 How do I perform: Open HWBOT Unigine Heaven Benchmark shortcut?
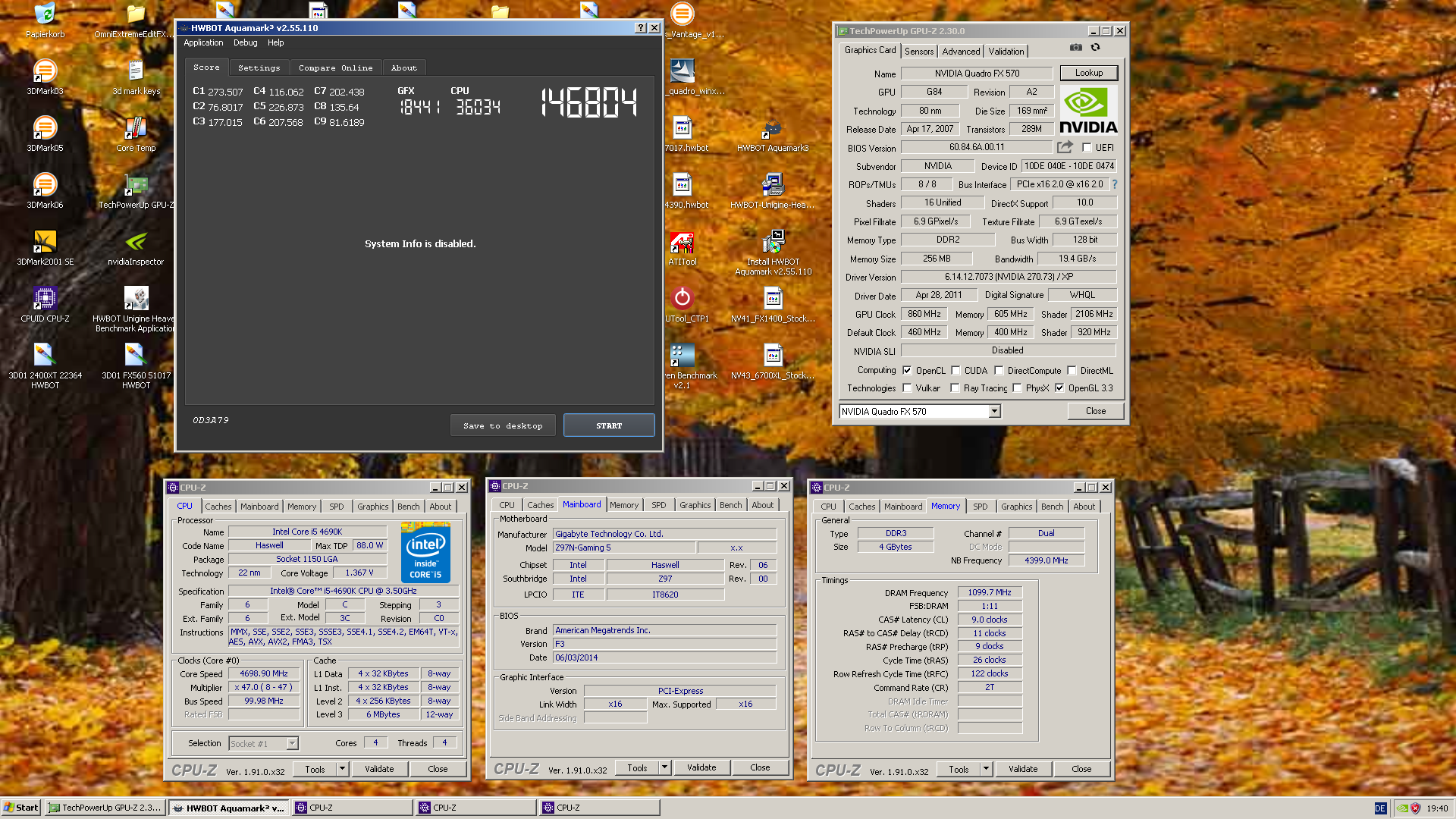136,309
